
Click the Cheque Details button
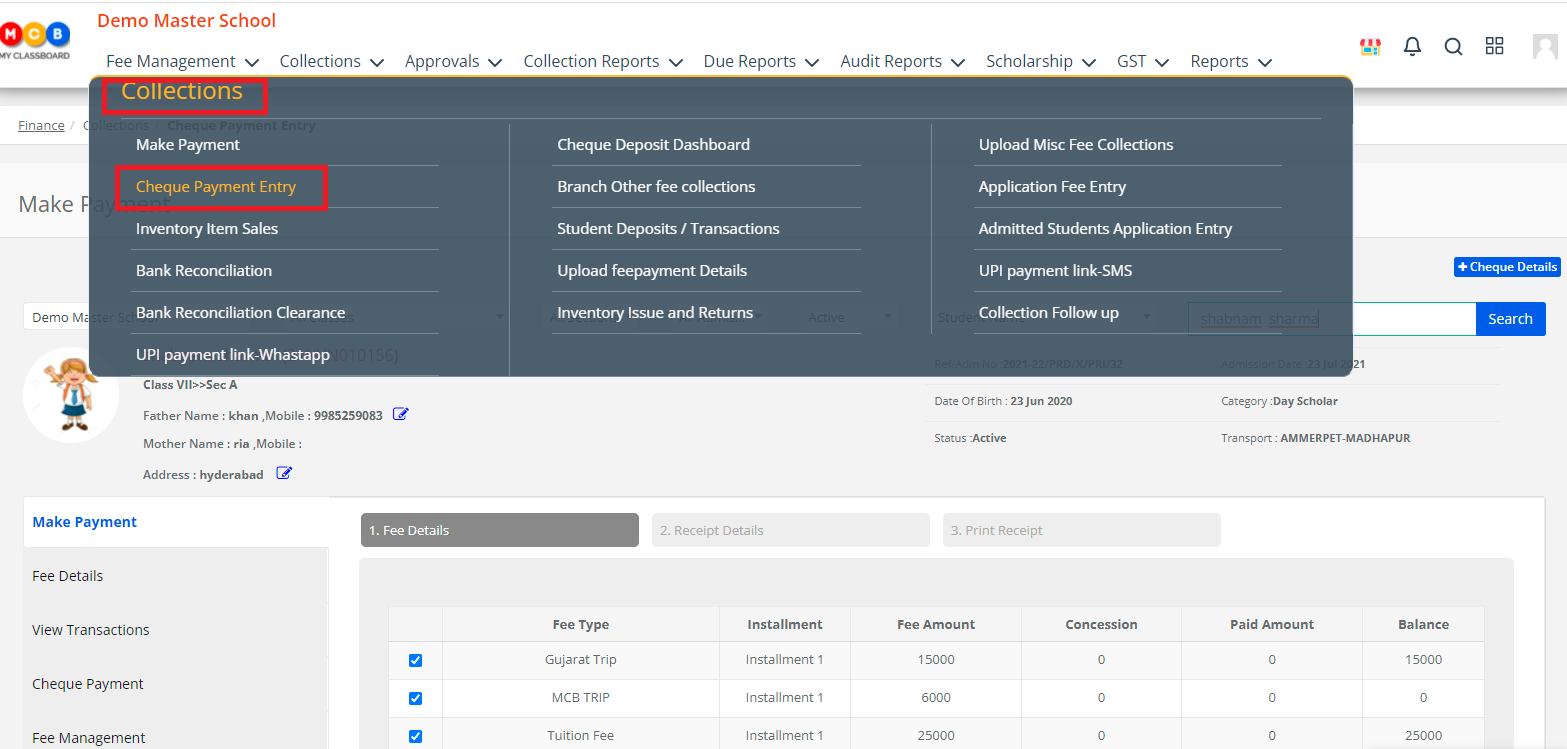tap(1507, 267)
